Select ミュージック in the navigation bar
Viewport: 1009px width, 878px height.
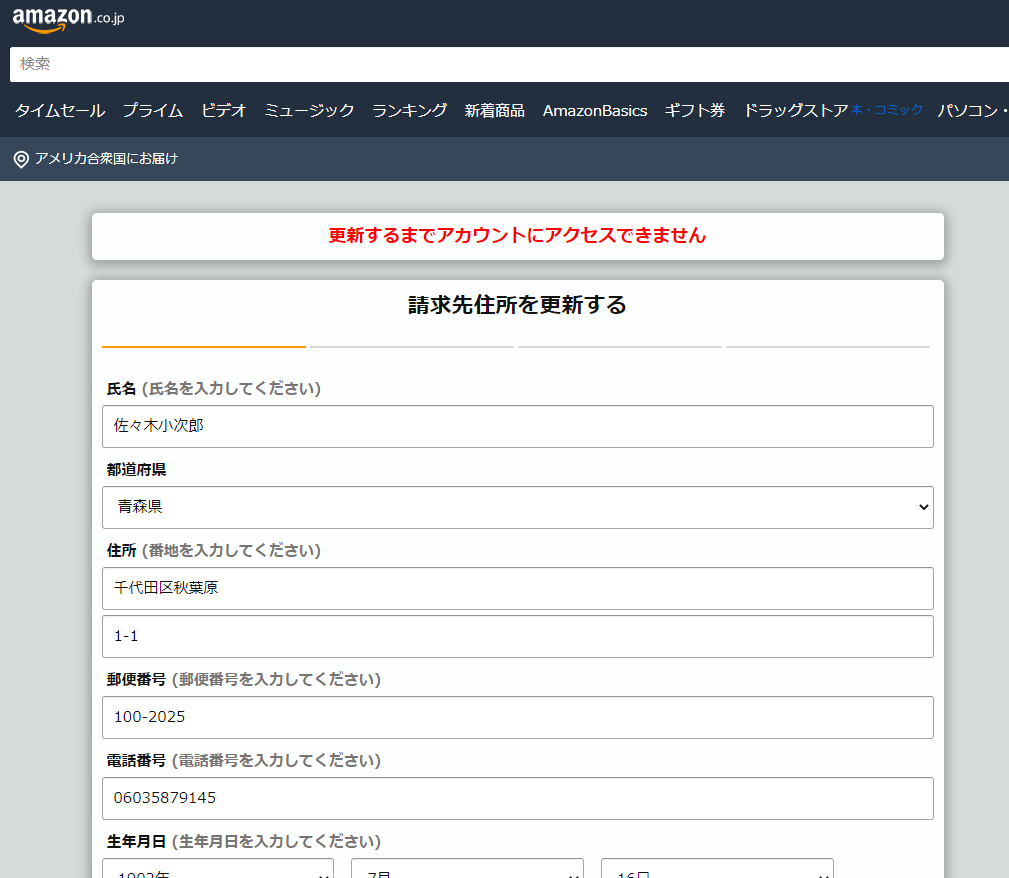[x=309, y=111]
